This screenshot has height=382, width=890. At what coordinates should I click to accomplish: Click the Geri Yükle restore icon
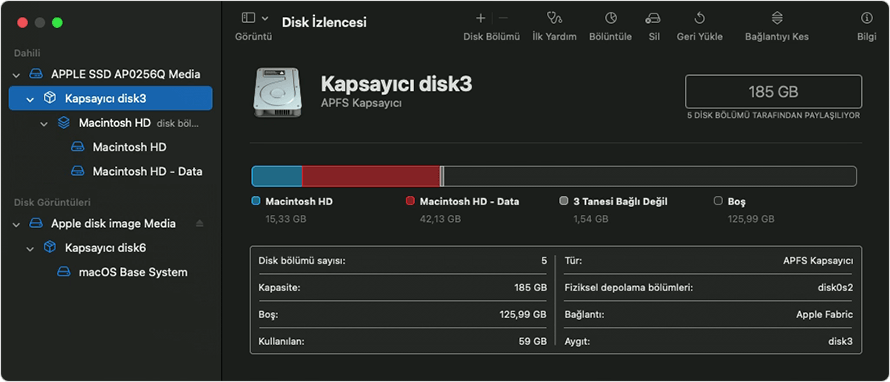click(x=700, y=18)
